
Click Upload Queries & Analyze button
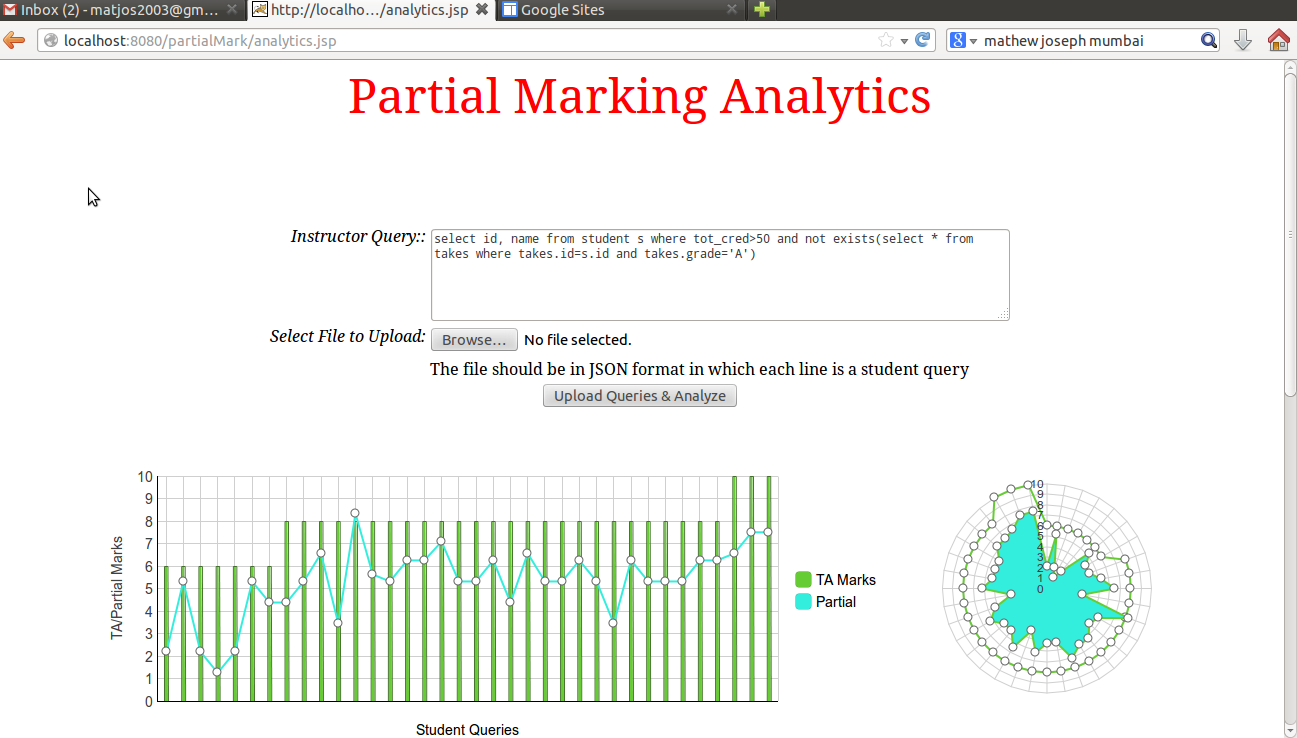pos(640,396)
